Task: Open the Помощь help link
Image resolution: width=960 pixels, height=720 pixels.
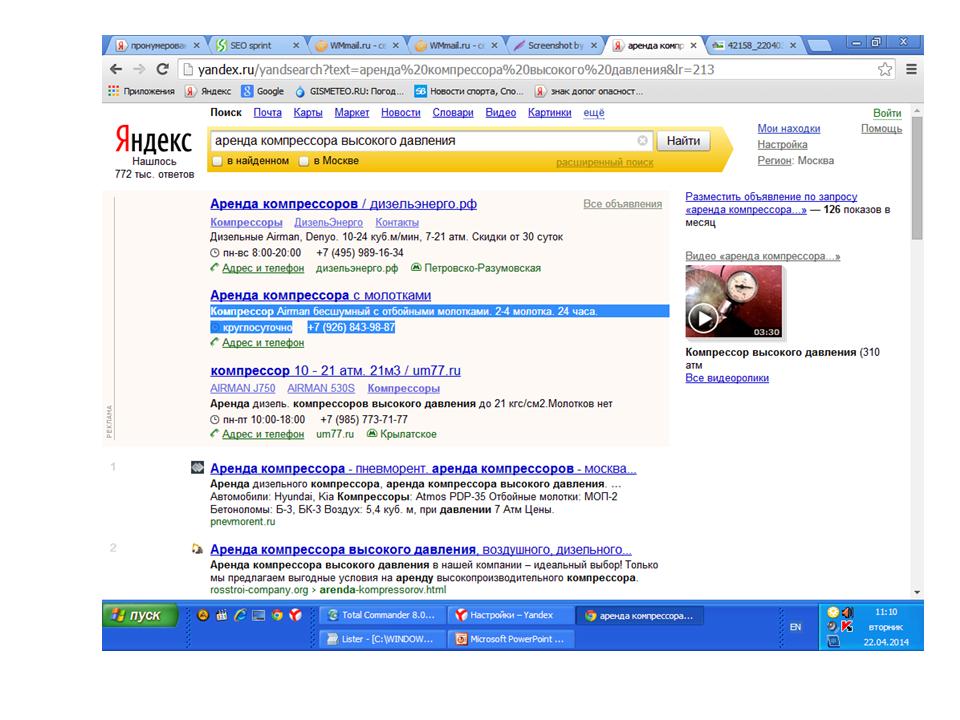Action: [882, 129]
